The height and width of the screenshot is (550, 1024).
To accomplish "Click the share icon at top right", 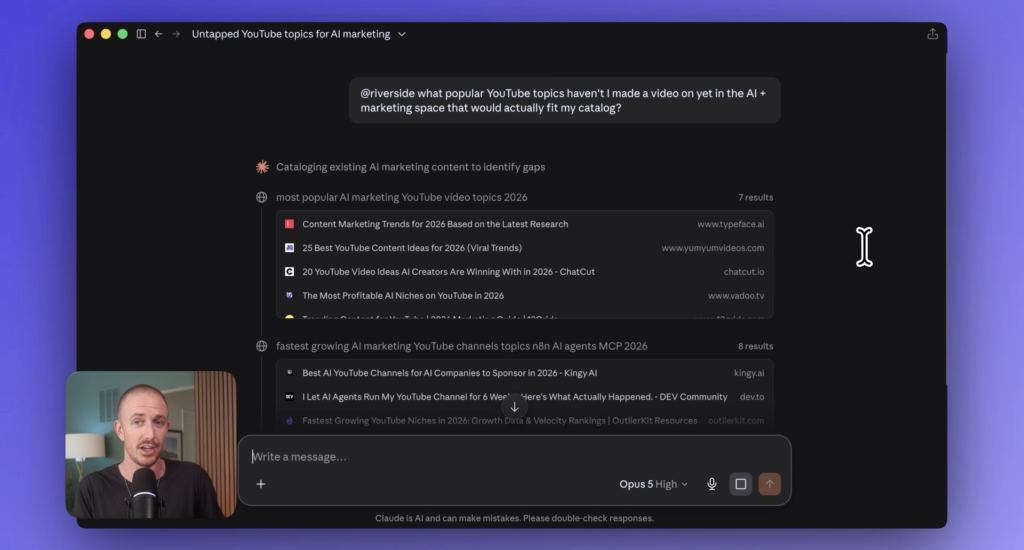I will click(x=933, y=34).
